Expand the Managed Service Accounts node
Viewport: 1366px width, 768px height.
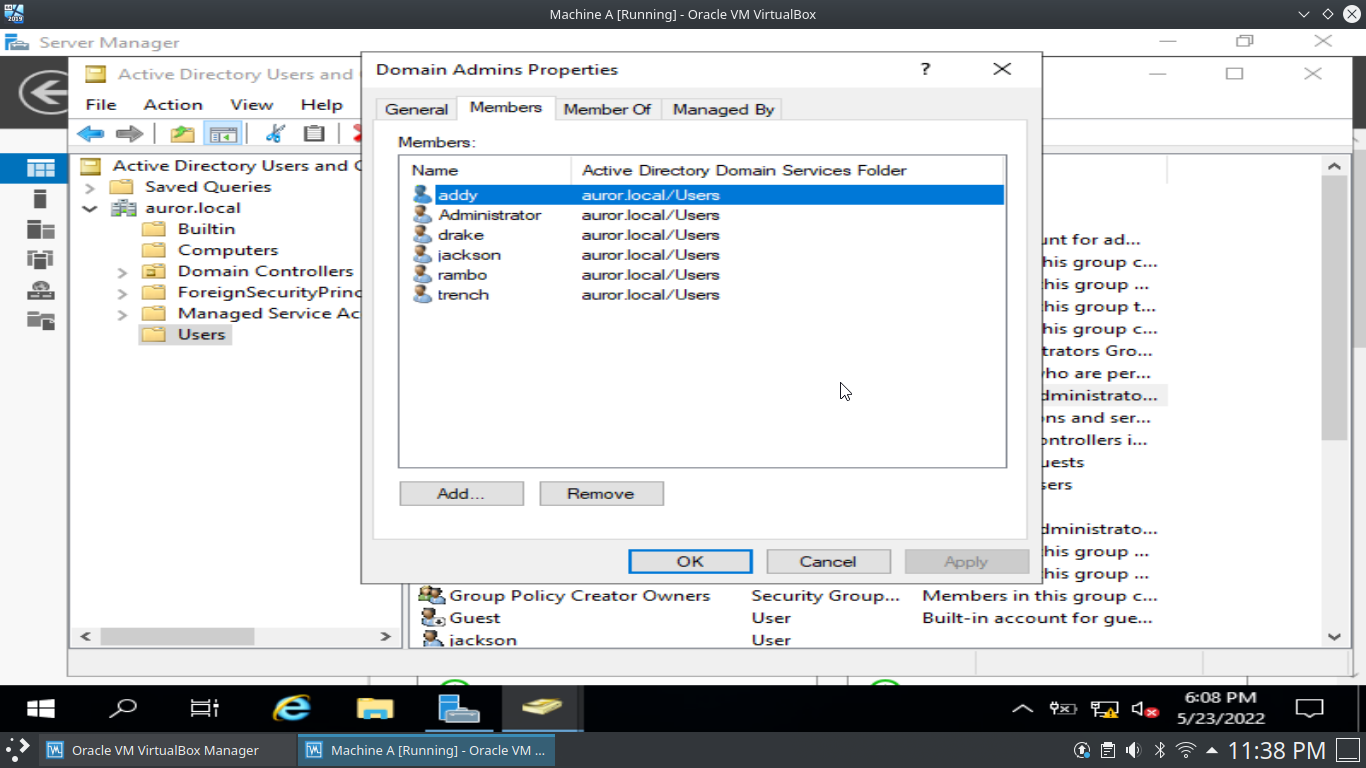pyautogui.click(x=122, y=314)
